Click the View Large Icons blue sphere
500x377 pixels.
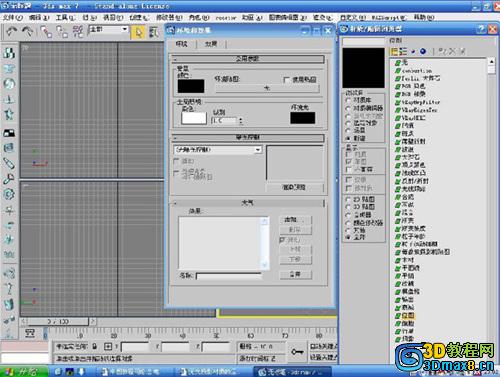pos(423,51)
